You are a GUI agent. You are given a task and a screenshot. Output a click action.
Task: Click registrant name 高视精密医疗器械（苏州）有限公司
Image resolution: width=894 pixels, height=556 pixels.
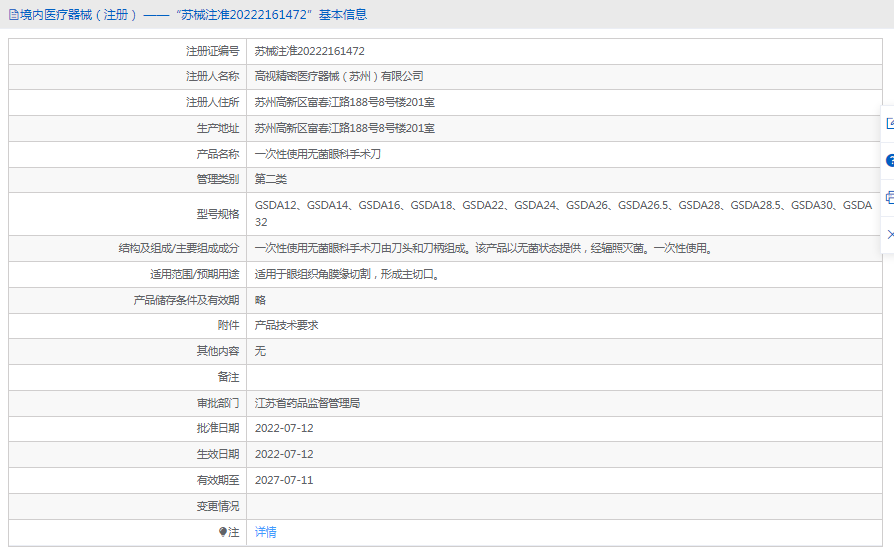339,76
